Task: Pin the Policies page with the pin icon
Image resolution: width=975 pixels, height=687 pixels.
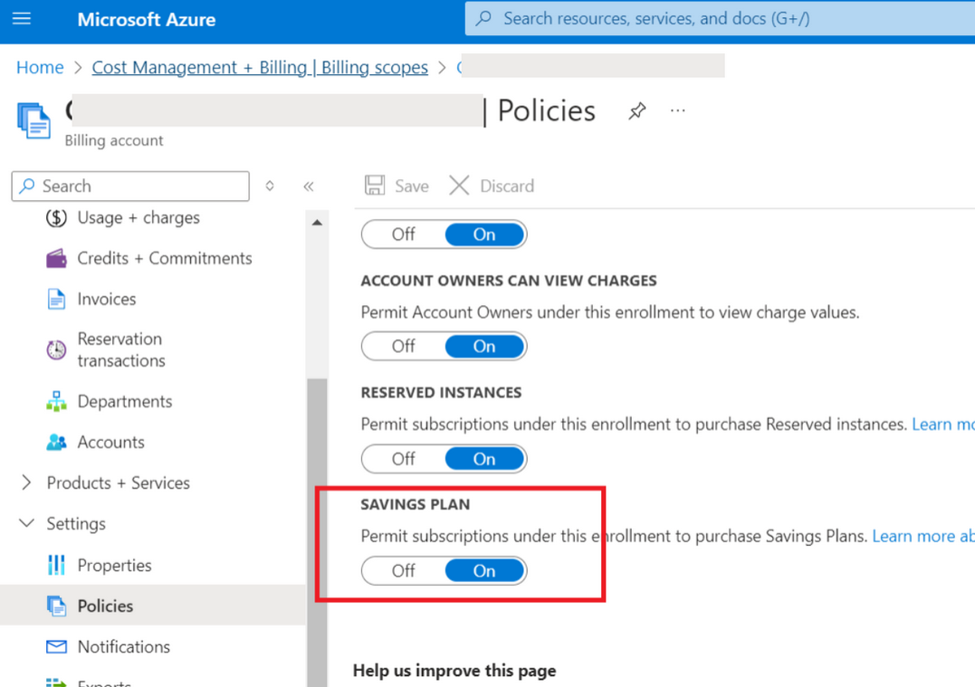Action: [x=637, y=111]
